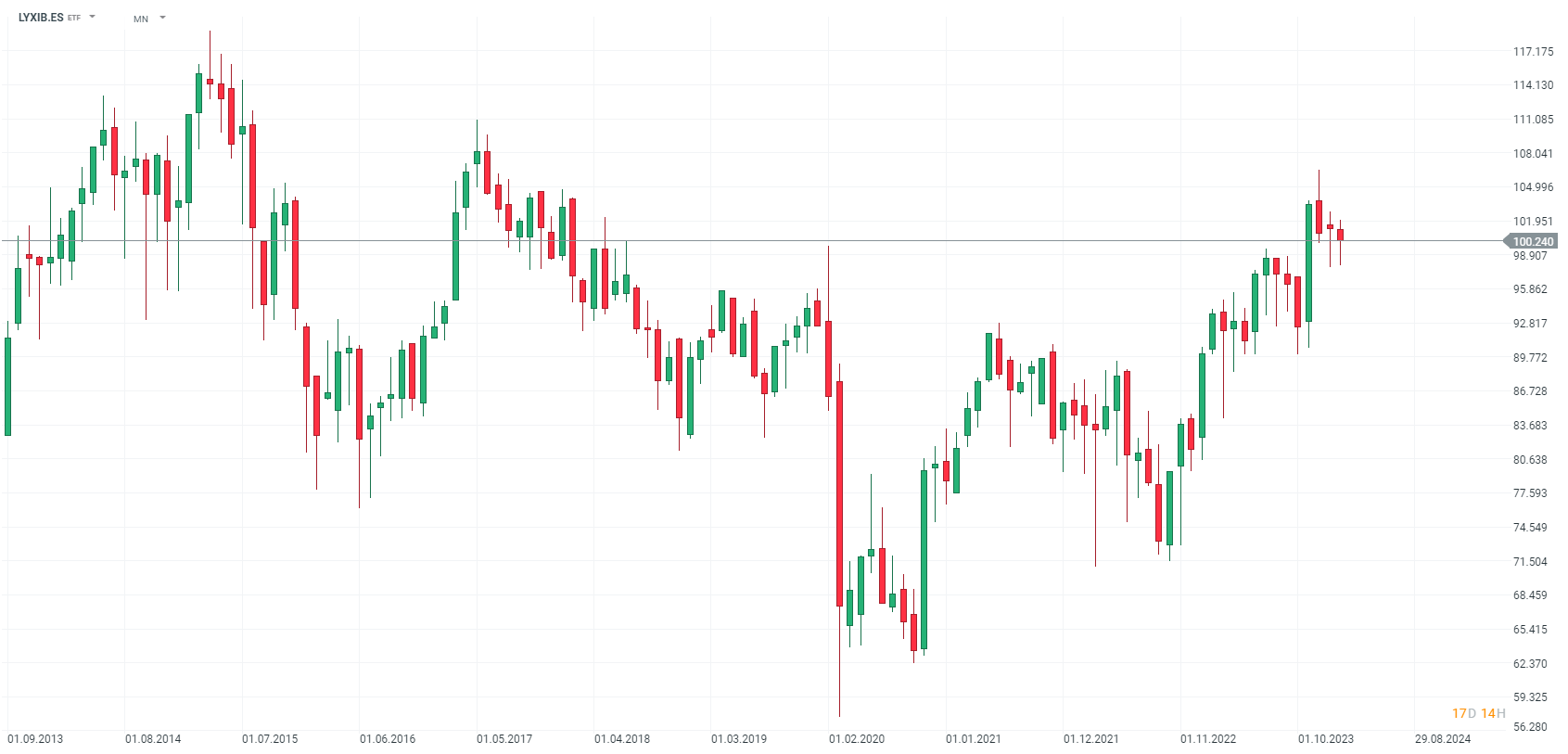Select the MN timeframe label
The image size is (1568, 754).
point(141,19)
